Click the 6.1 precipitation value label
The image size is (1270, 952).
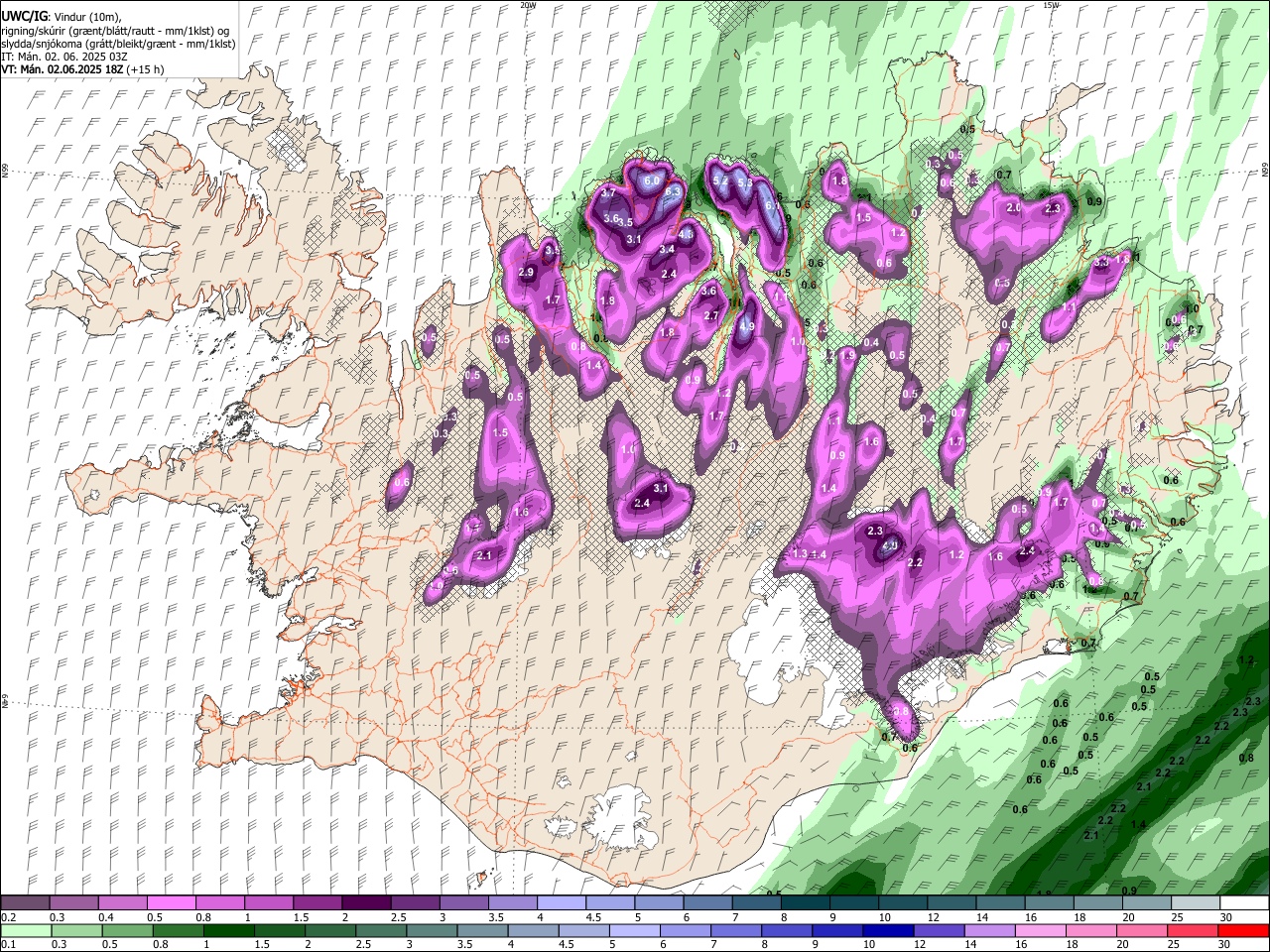click(772, 205)
